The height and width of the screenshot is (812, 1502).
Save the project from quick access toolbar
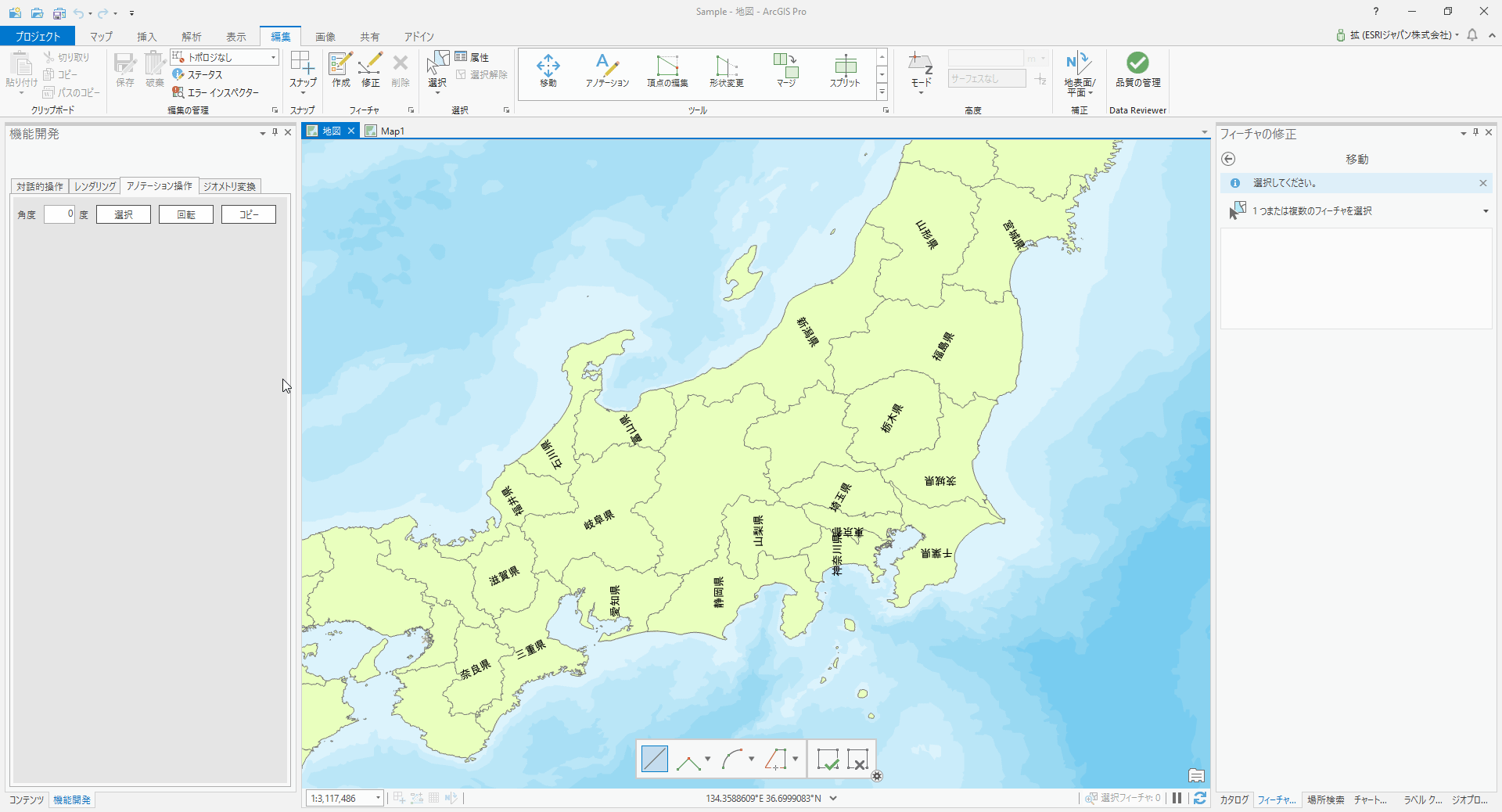point(59,13)
